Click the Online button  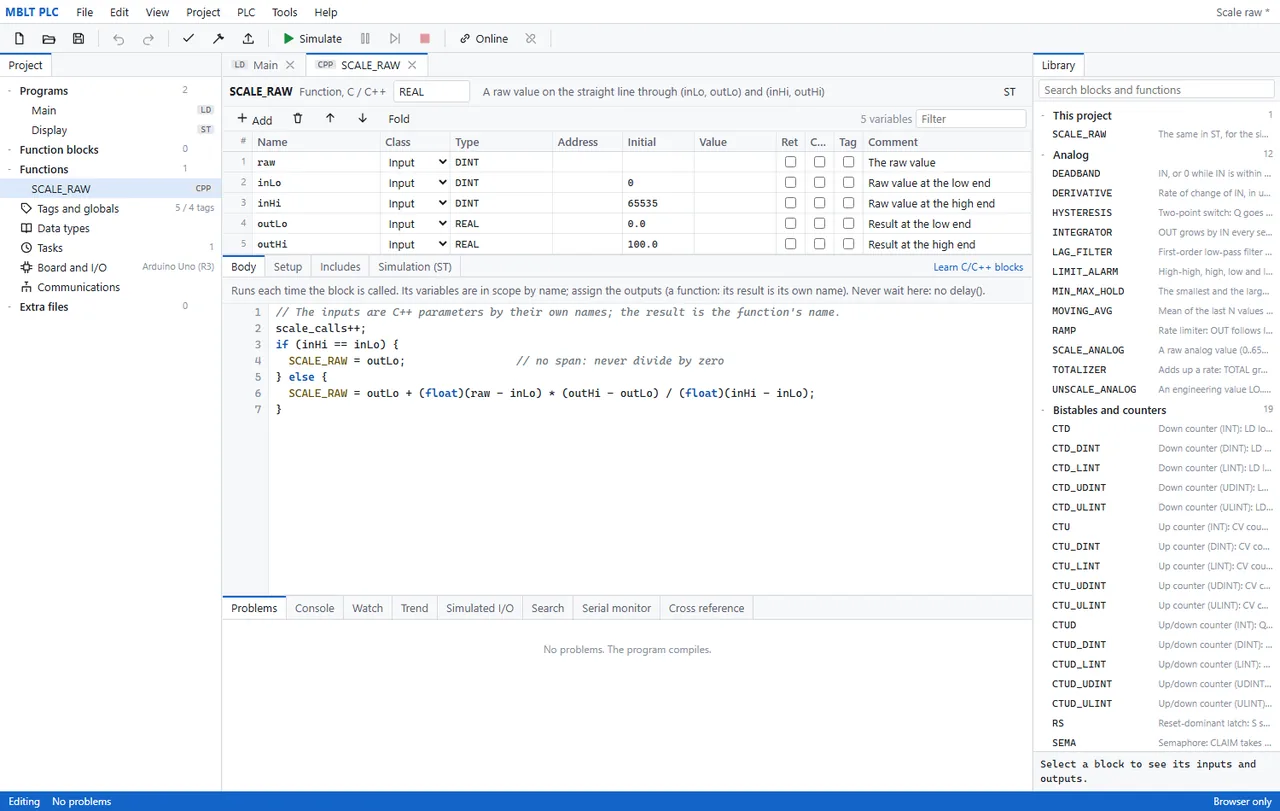[x=484, y=39]
